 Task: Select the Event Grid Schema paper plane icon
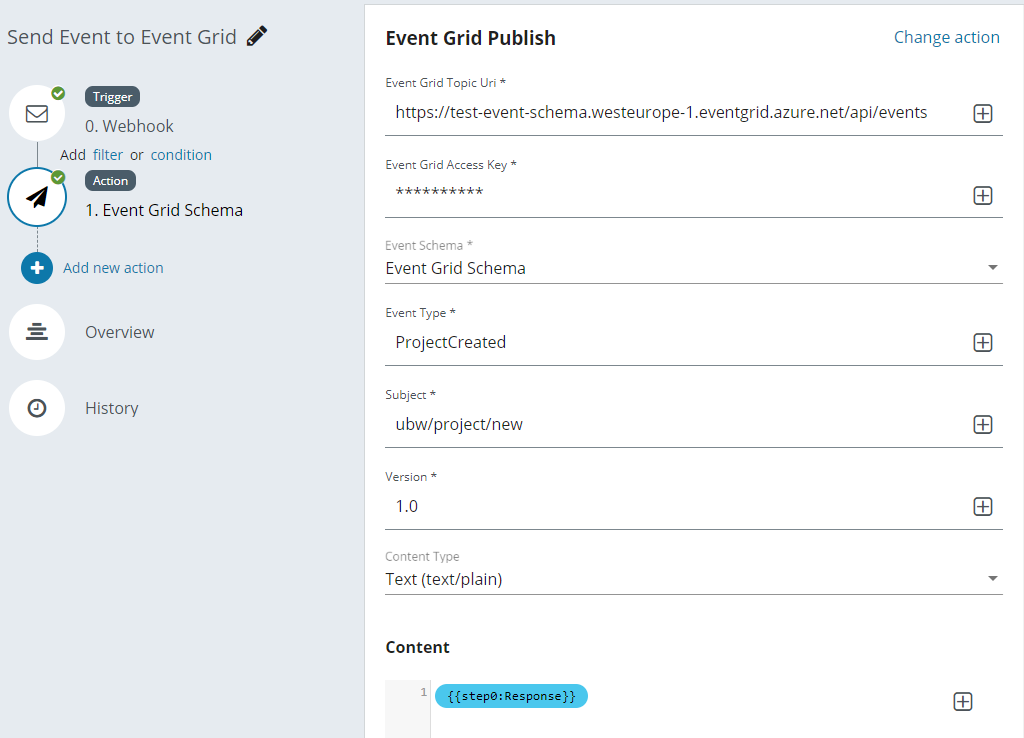(37, 197)
